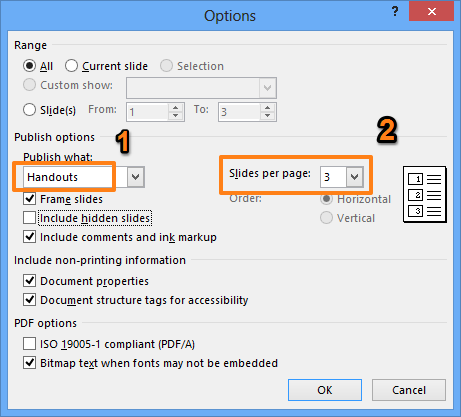Expand the Slides per page dropdown

pyautogui.click(x=354, y=177)
